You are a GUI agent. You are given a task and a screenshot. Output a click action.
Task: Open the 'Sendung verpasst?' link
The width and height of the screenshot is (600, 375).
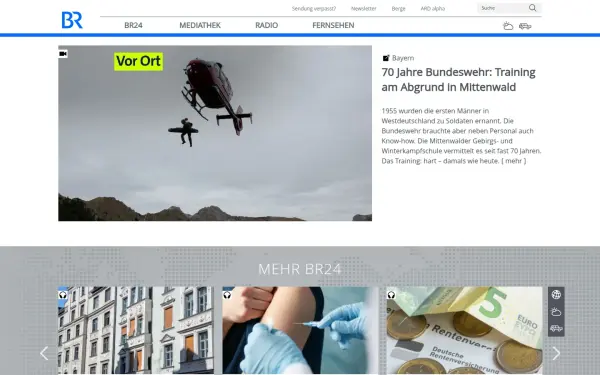pyautogui.click(x=314, y=8)
